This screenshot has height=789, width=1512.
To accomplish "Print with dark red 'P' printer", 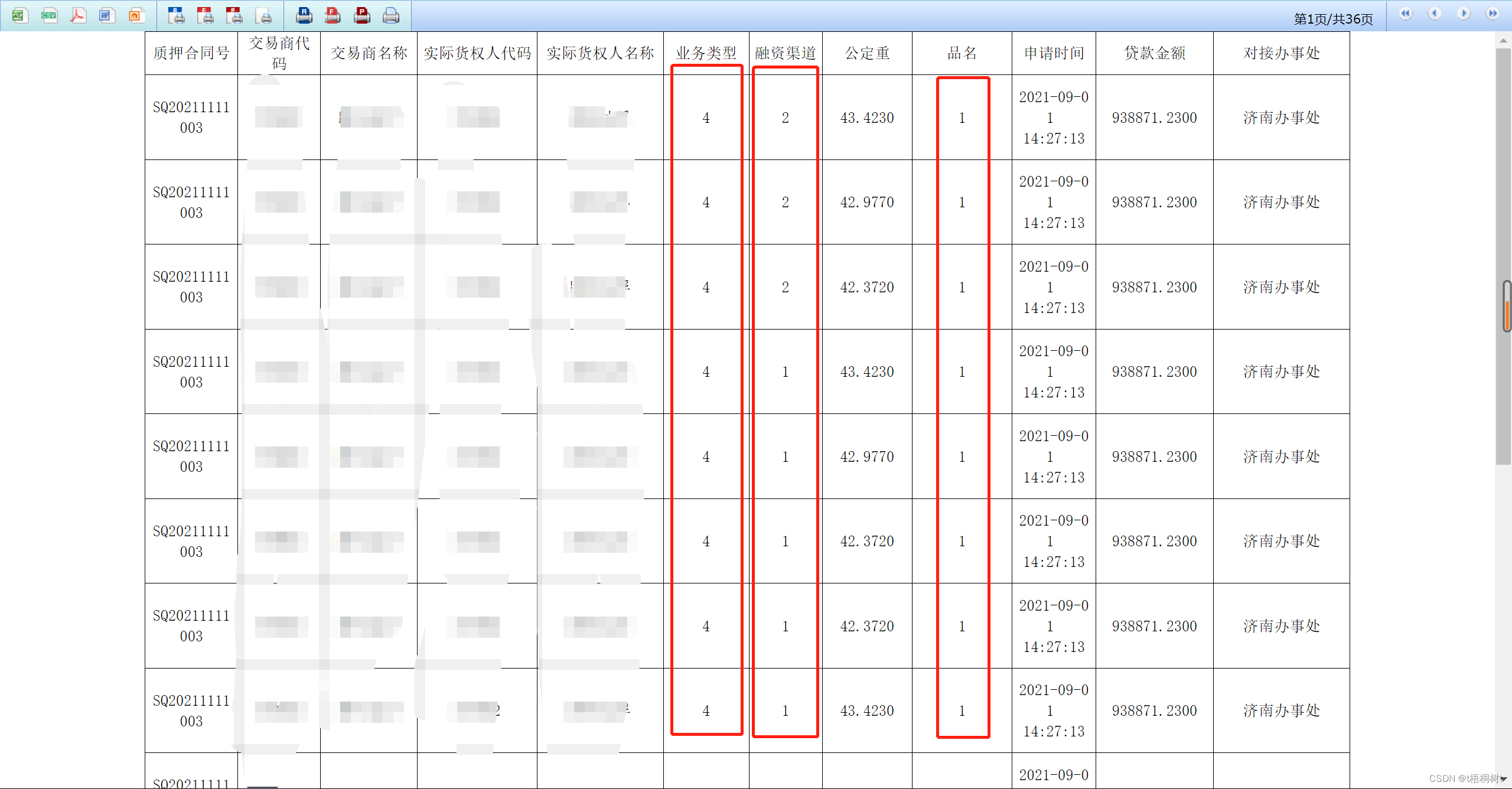I will click(x=362, y=15).
